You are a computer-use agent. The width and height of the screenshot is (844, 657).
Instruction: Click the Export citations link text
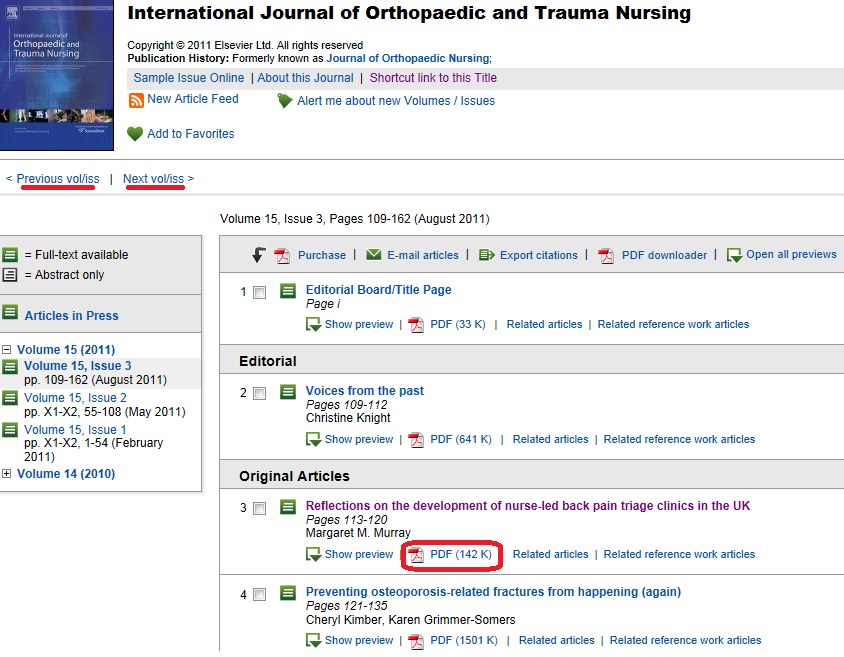click(x=539, y=255)
